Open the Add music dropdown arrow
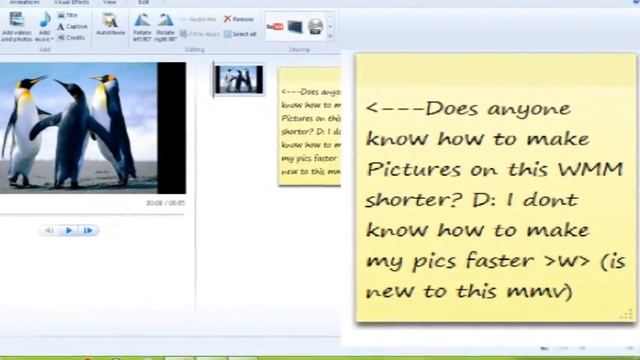Viewport: 640px width, 360px height. point(51,39)
